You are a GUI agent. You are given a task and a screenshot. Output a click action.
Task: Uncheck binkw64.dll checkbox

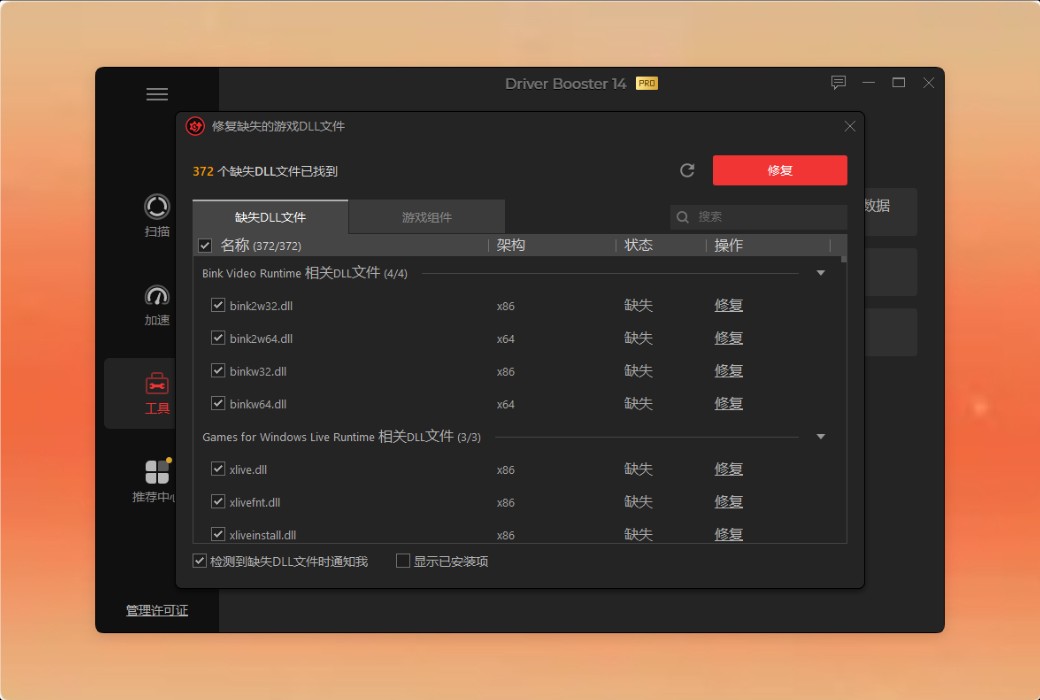tap(218, 403)
